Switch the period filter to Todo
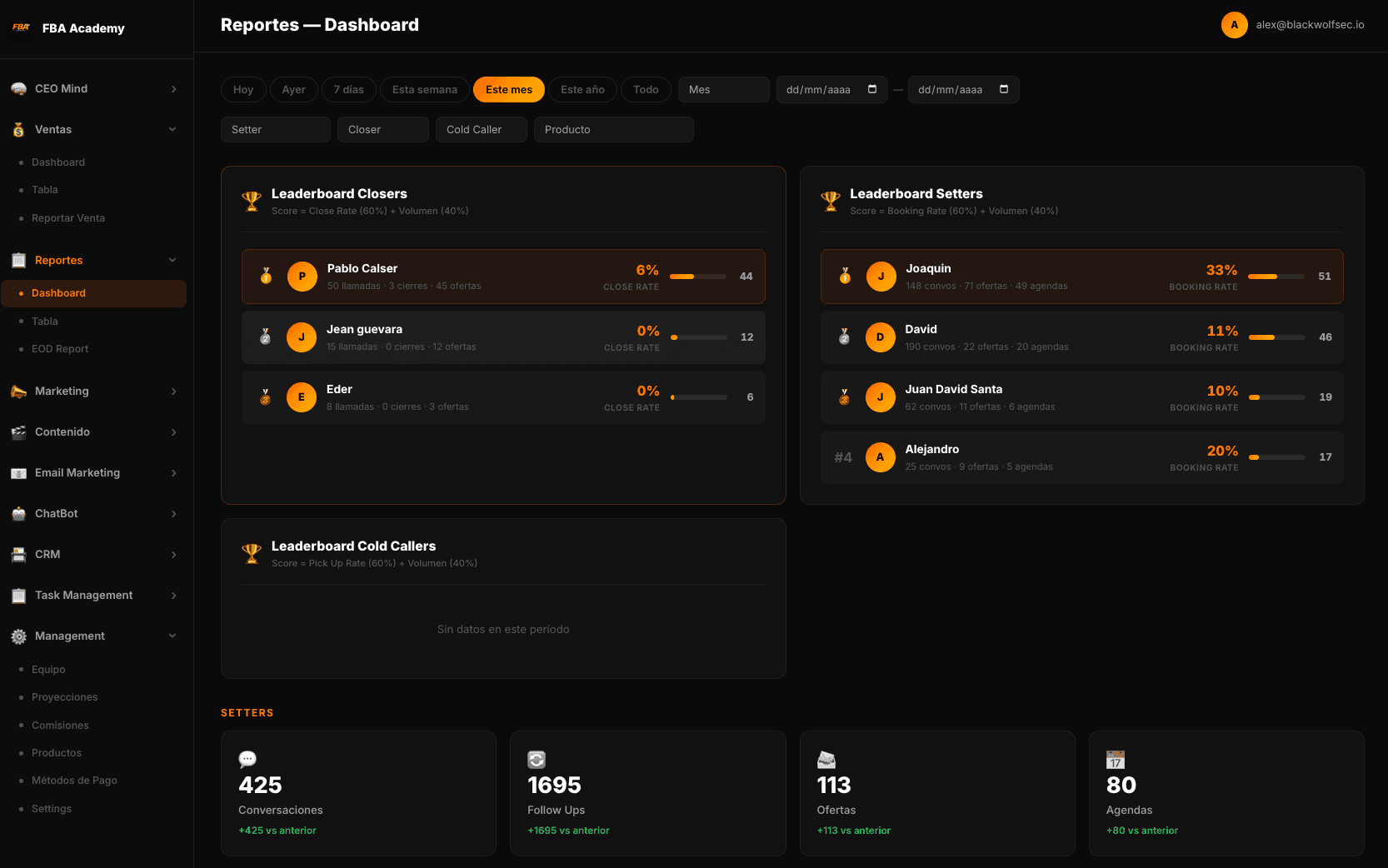 tap(646, 89)
